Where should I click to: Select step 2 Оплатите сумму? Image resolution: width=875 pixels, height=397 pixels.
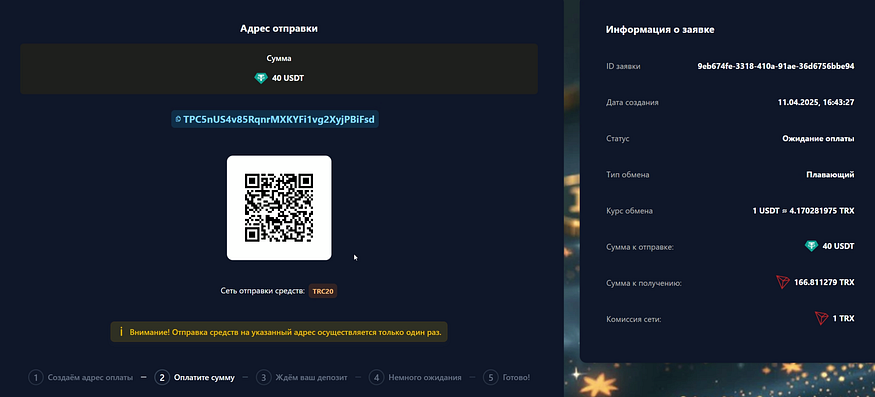tap(194, 377)
